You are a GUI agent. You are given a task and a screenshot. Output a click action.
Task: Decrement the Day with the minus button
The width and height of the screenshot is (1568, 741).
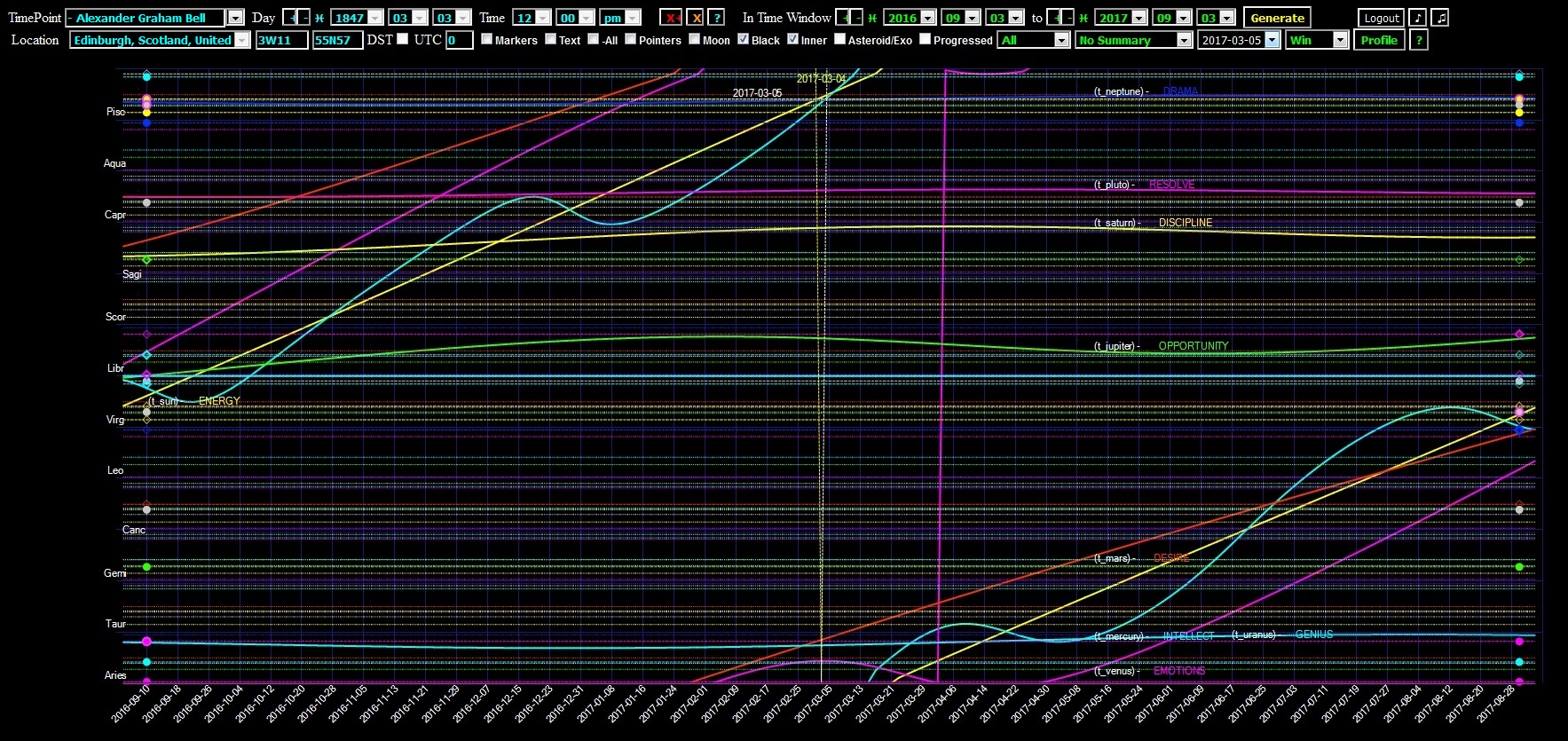(303, 18)
